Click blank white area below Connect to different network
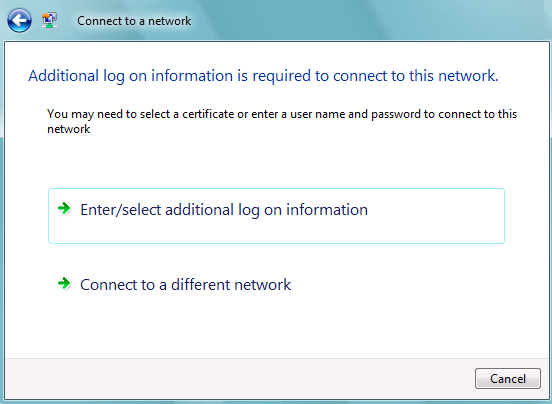This screenshot has height=404, width=552. tap(276, 326)
